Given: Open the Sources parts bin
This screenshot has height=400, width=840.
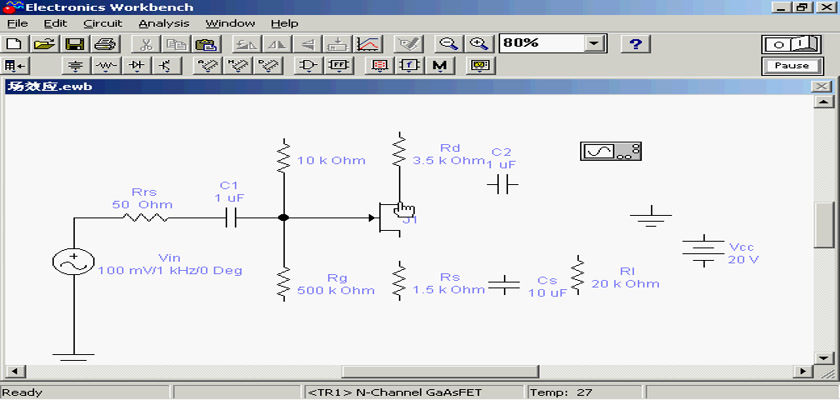Looking at the screenshot, I should point(76,66).
